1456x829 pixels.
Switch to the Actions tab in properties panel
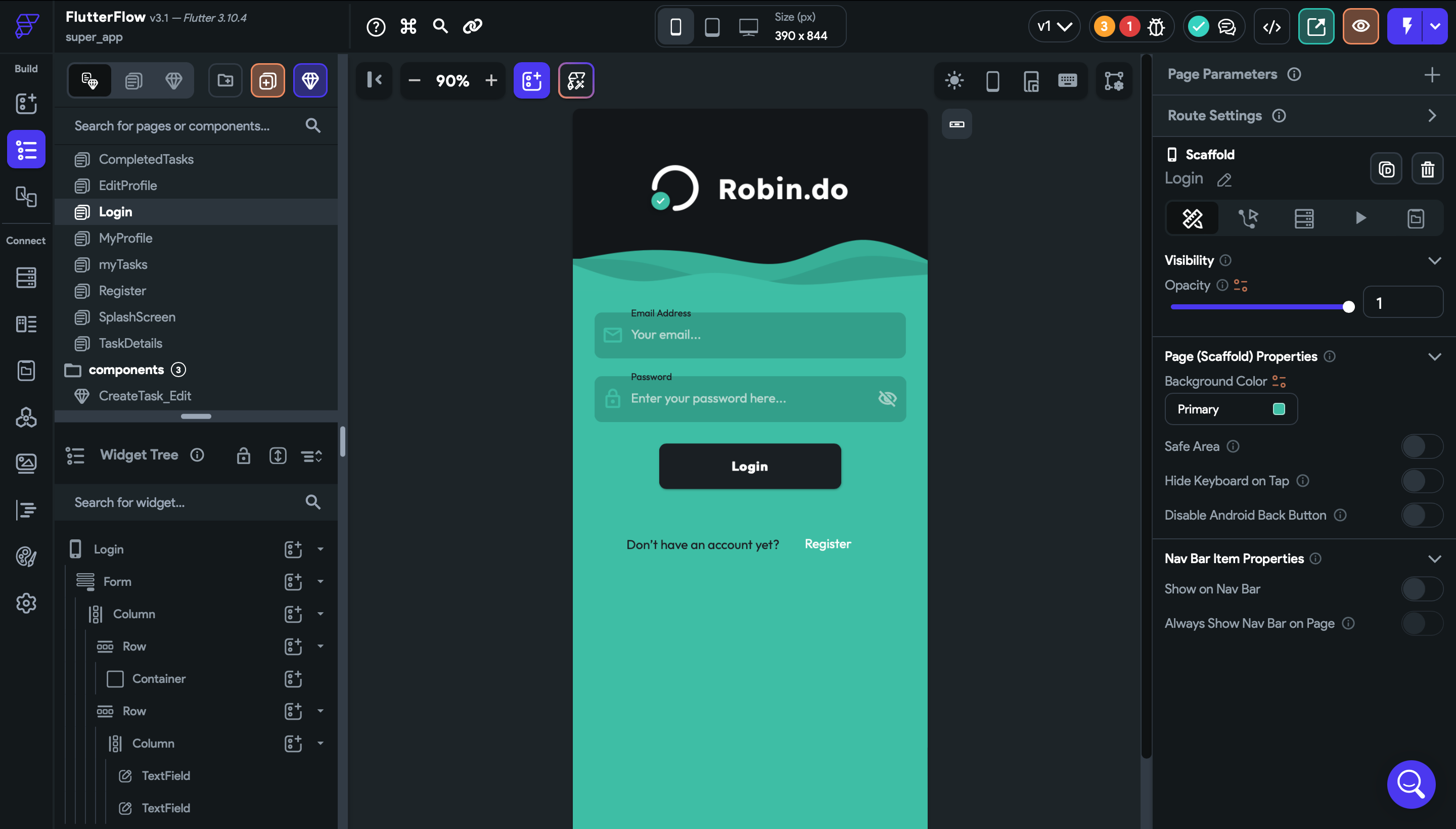coord(1248,218)
